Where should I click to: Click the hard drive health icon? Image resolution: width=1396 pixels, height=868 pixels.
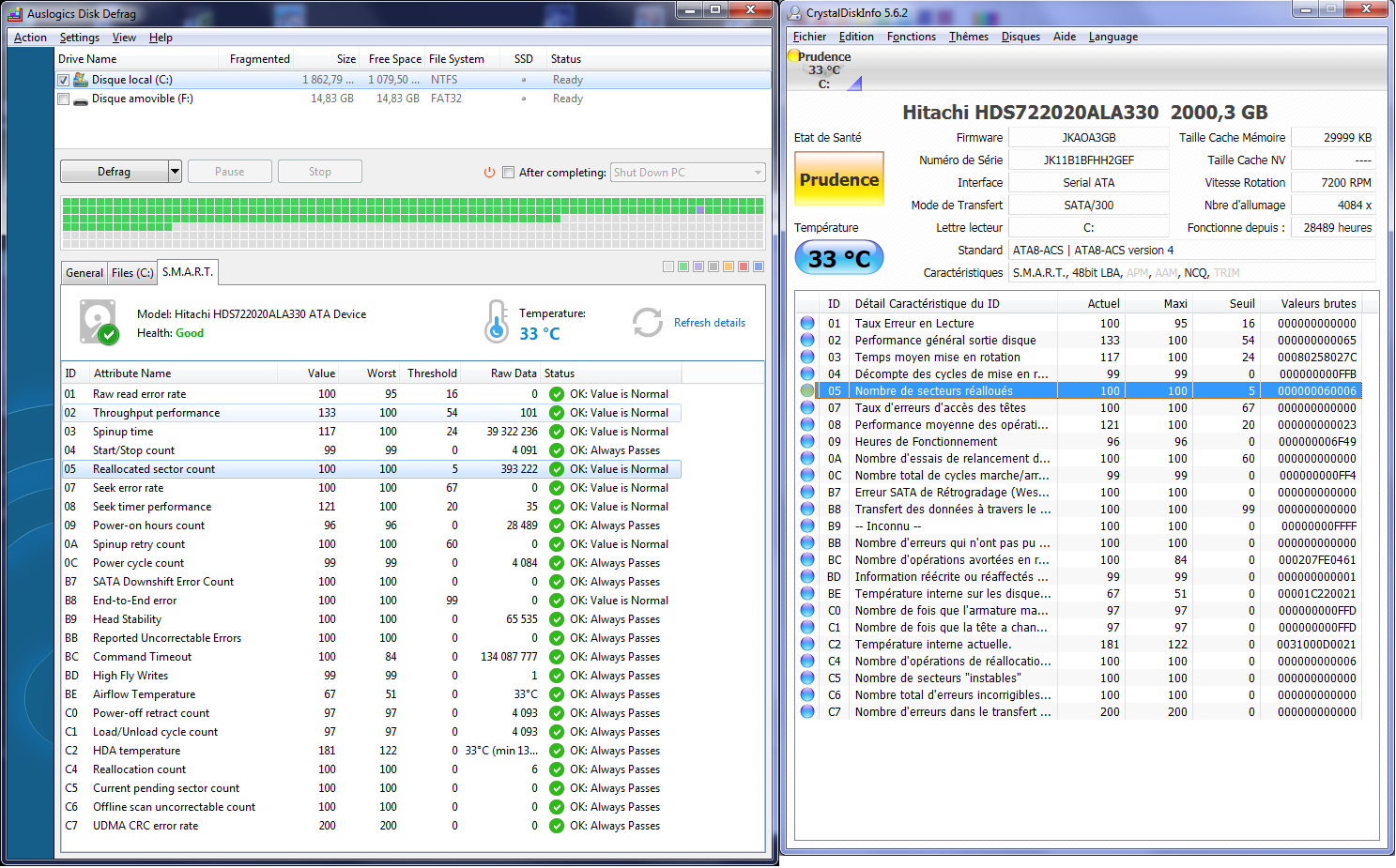[x=99, y=322]
